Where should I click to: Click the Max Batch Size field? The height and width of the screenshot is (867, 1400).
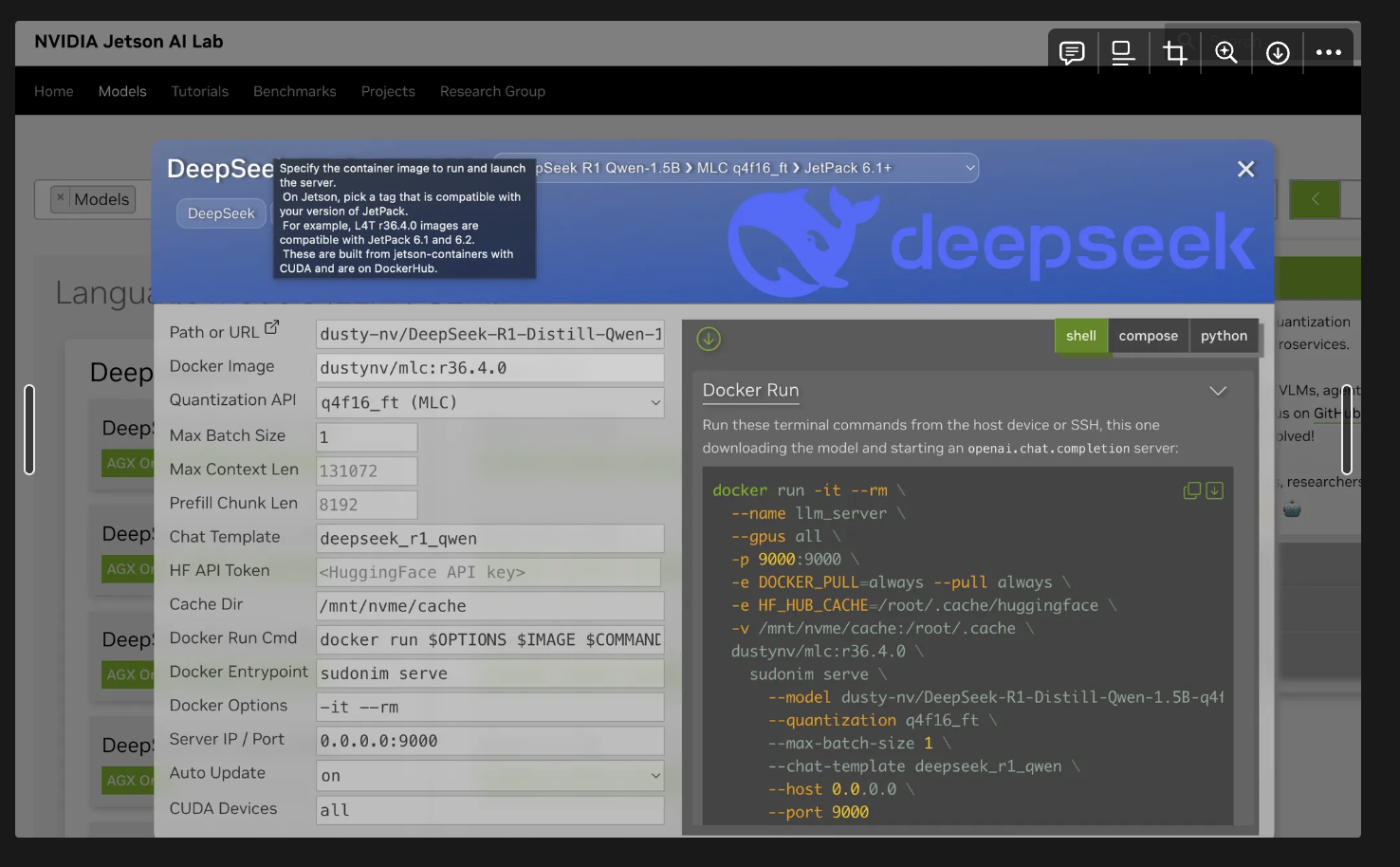click(x=366, y=437)
